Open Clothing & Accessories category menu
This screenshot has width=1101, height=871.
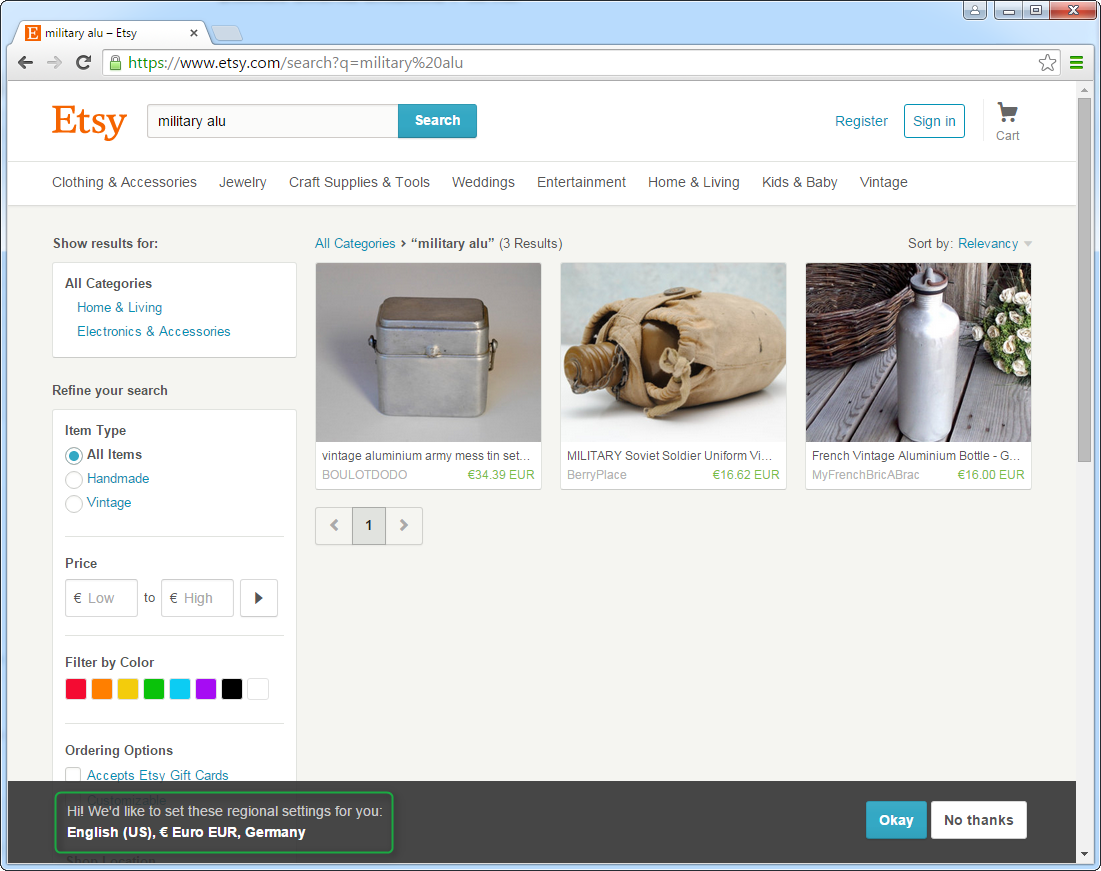tap(124, 182)
